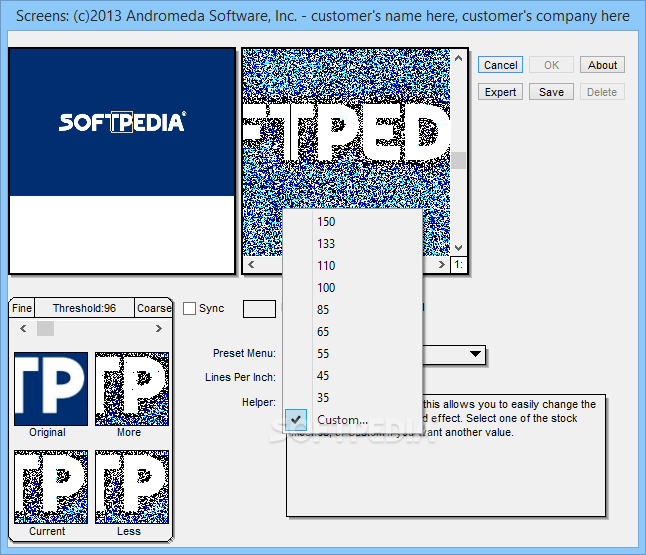
Task: Switch to Expert mode
Action: tap(500, 92)
